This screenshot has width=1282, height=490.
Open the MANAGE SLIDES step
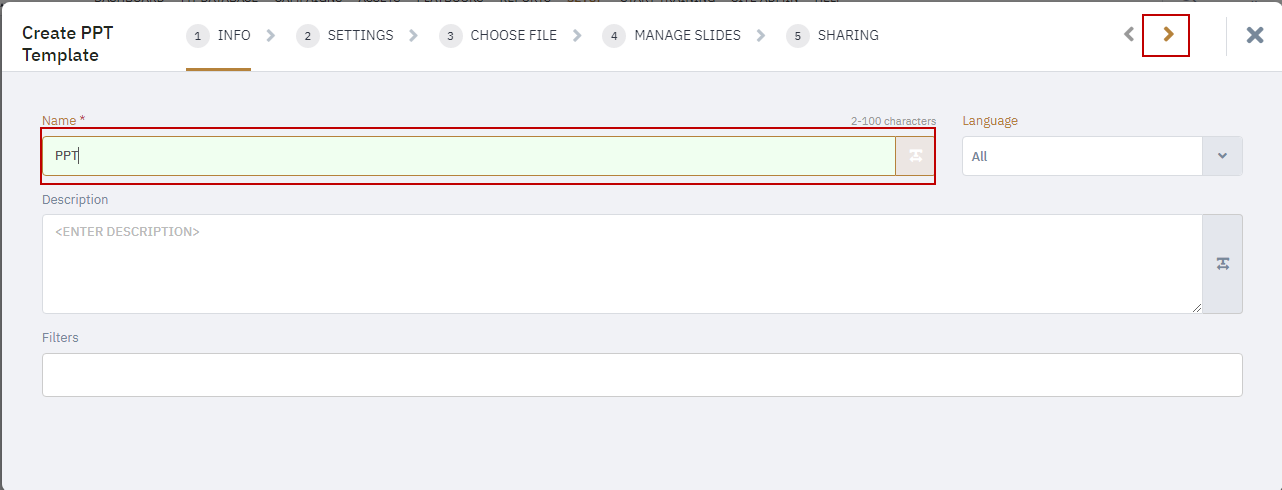687,35
